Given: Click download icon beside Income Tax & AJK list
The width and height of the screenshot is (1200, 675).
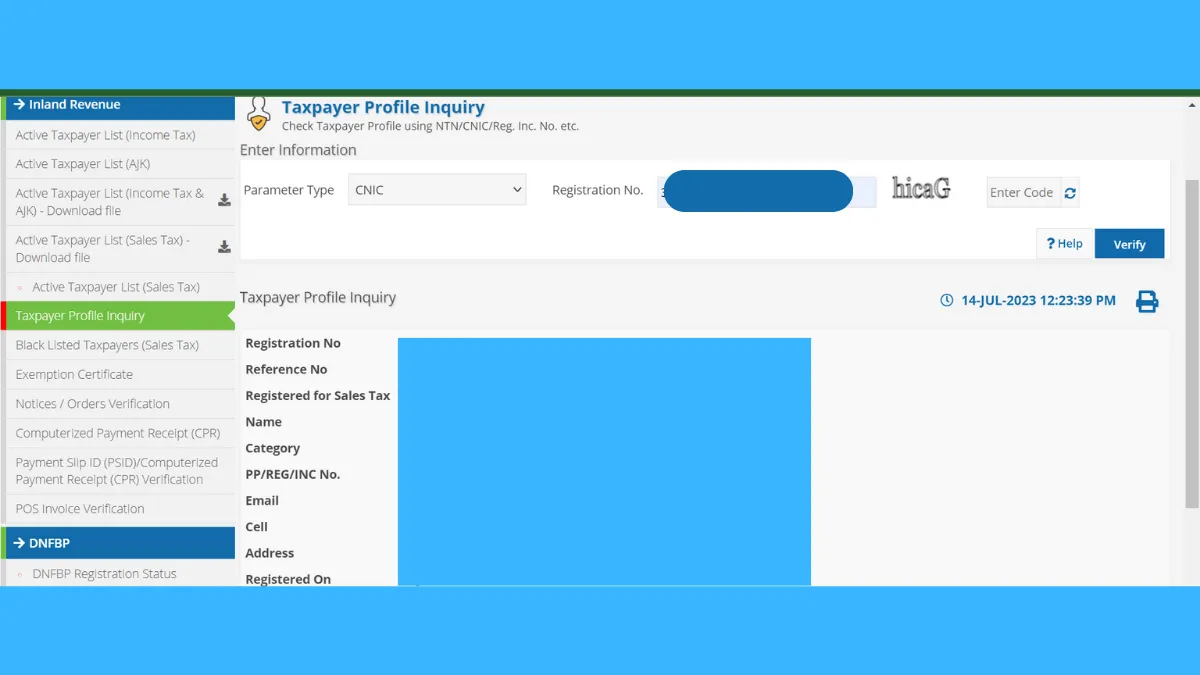Looking at the screenshot, I should [x=224, y=200].
